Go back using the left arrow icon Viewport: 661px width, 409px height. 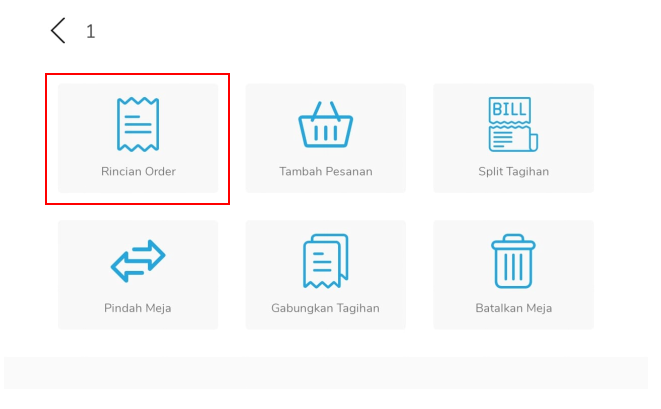[58, 31]
